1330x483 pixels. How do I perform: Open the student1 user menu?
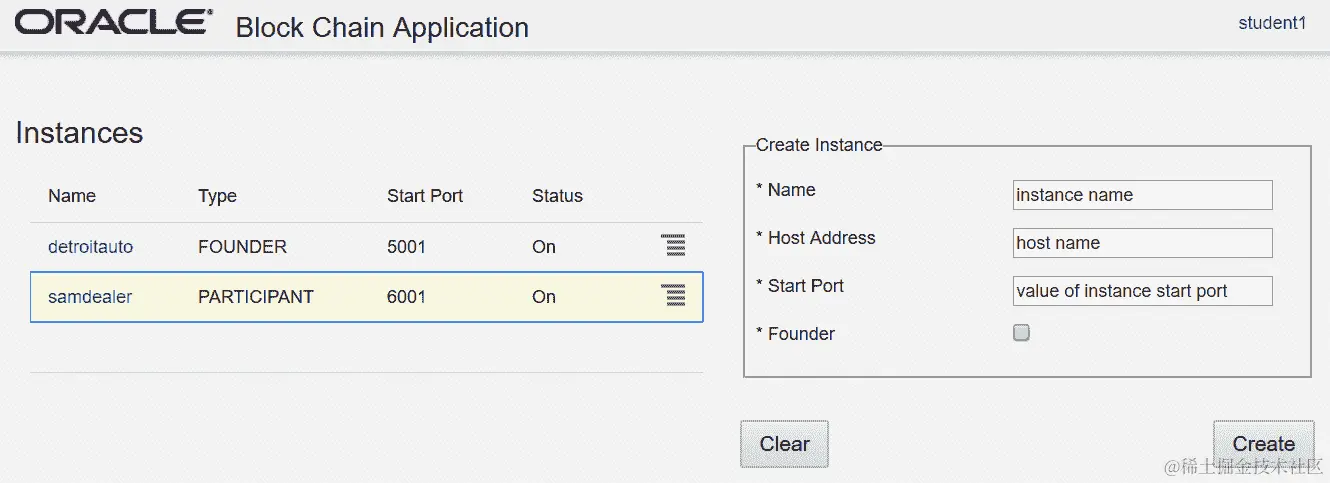[1272, 23]
